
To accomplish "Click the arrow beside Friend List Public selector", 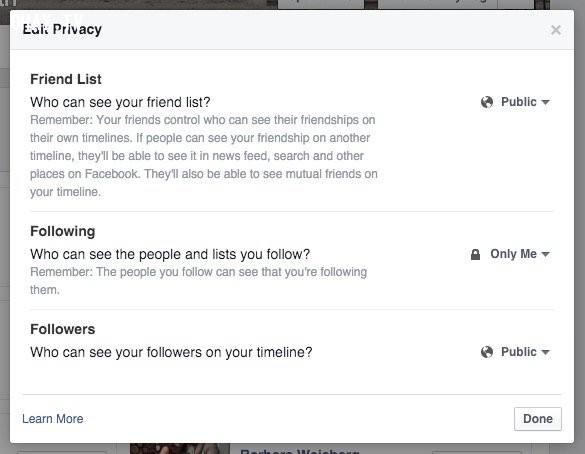I will [x=545, y=102].
